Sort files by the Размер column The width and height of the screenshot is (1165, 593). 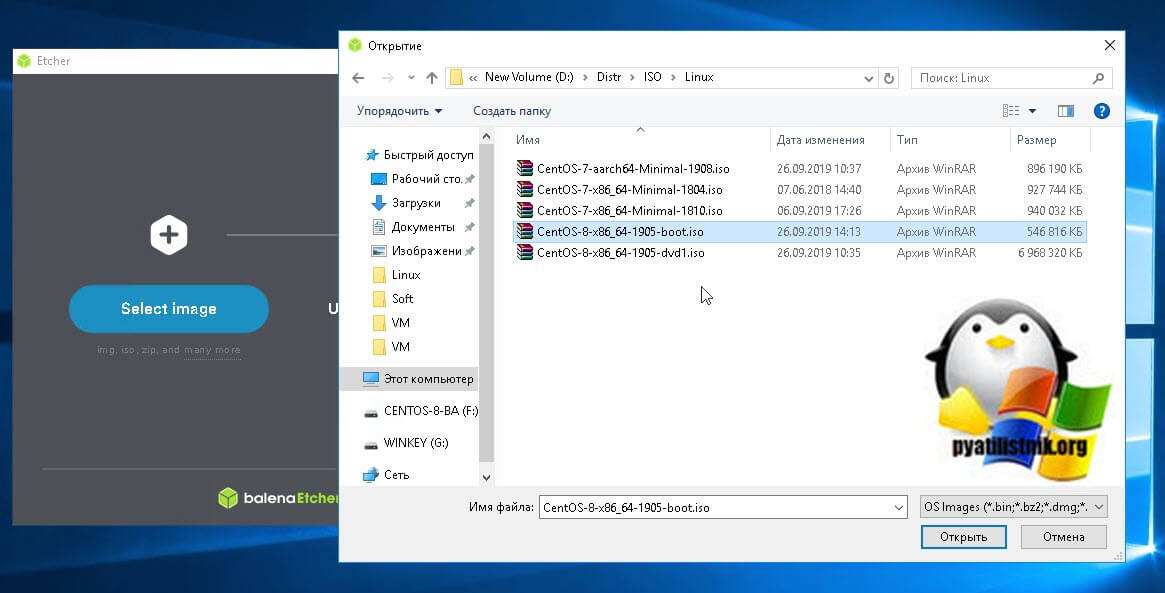coord(1037,140)
